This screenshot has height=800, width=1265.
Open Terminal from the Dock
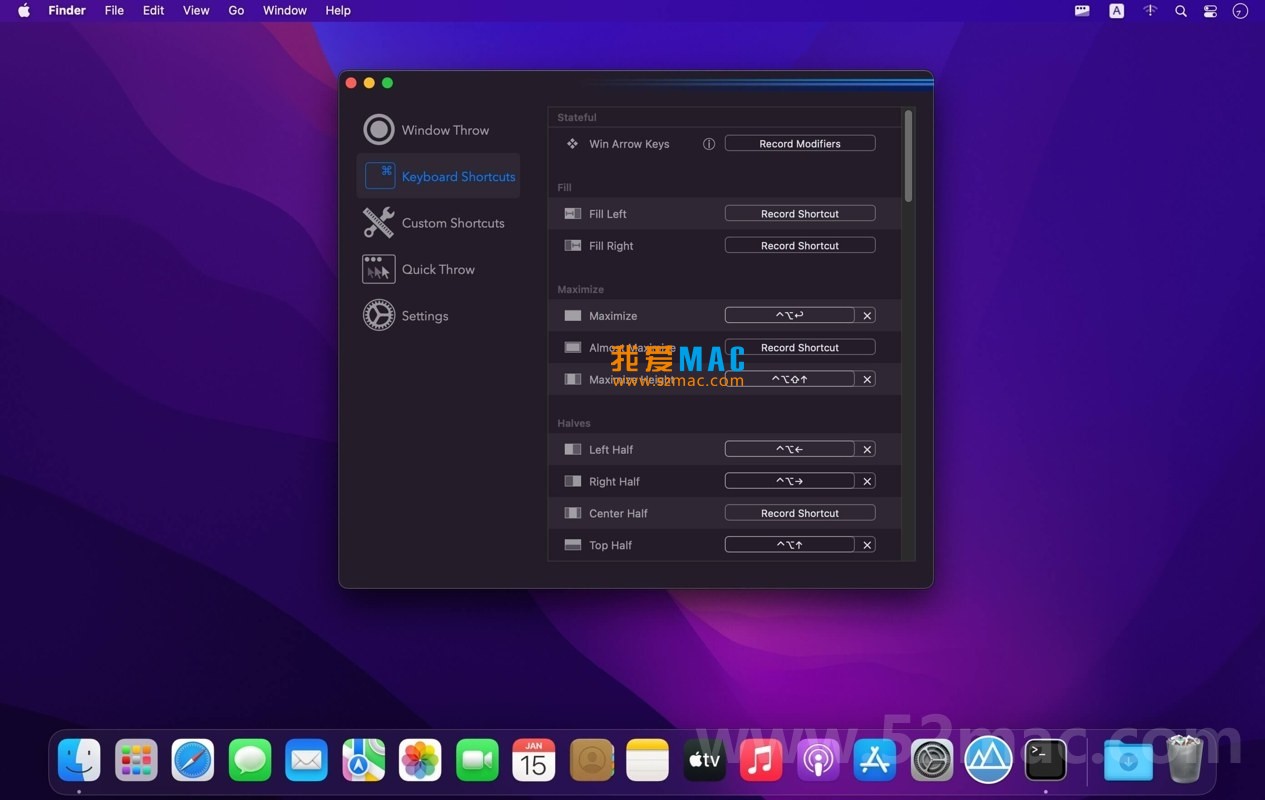coord(1045,760)
